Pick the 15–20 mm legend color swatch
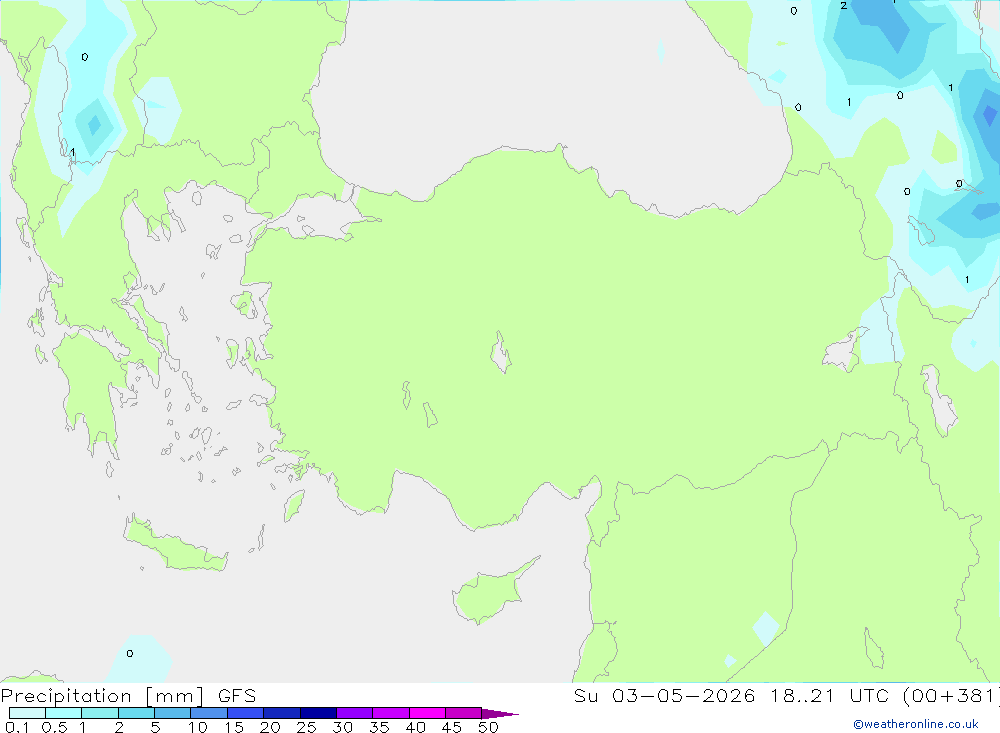Image resolution: width=1000 pixels, height=733 pixels. [245, 713]
